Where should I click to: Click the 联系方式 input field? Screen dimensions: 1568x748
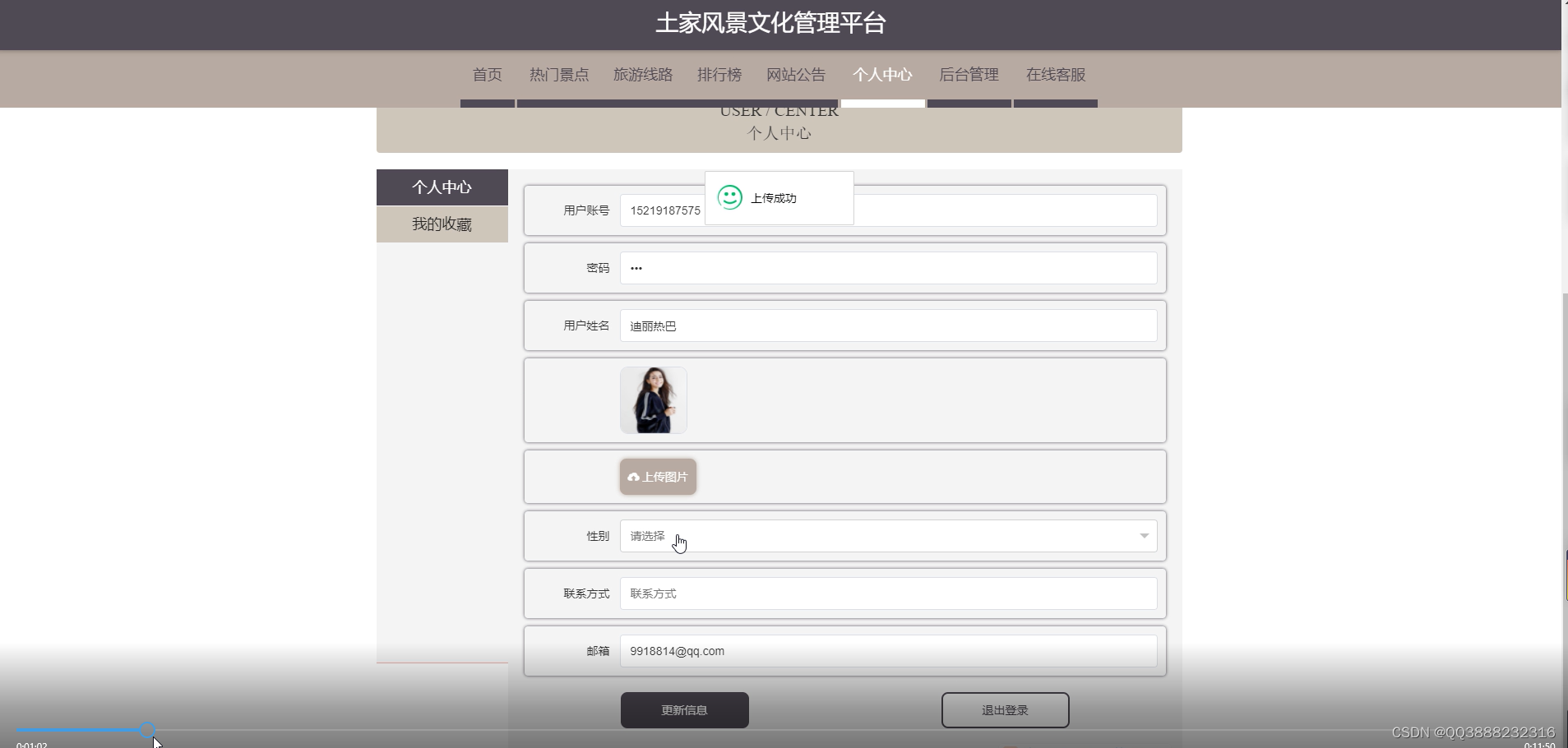point(888,593)
